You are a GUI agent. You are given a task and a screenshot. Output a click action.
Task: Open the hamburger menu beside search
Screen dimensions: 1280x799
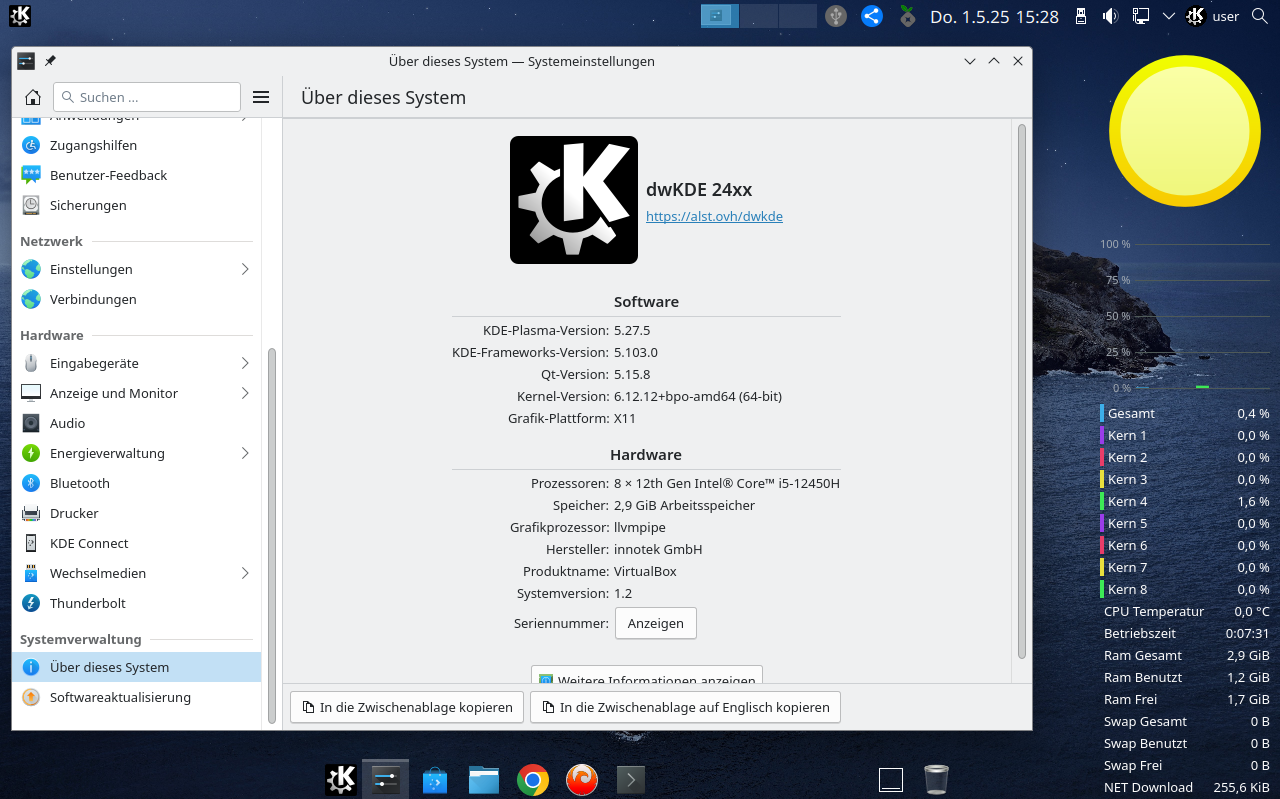pos(261,97)
